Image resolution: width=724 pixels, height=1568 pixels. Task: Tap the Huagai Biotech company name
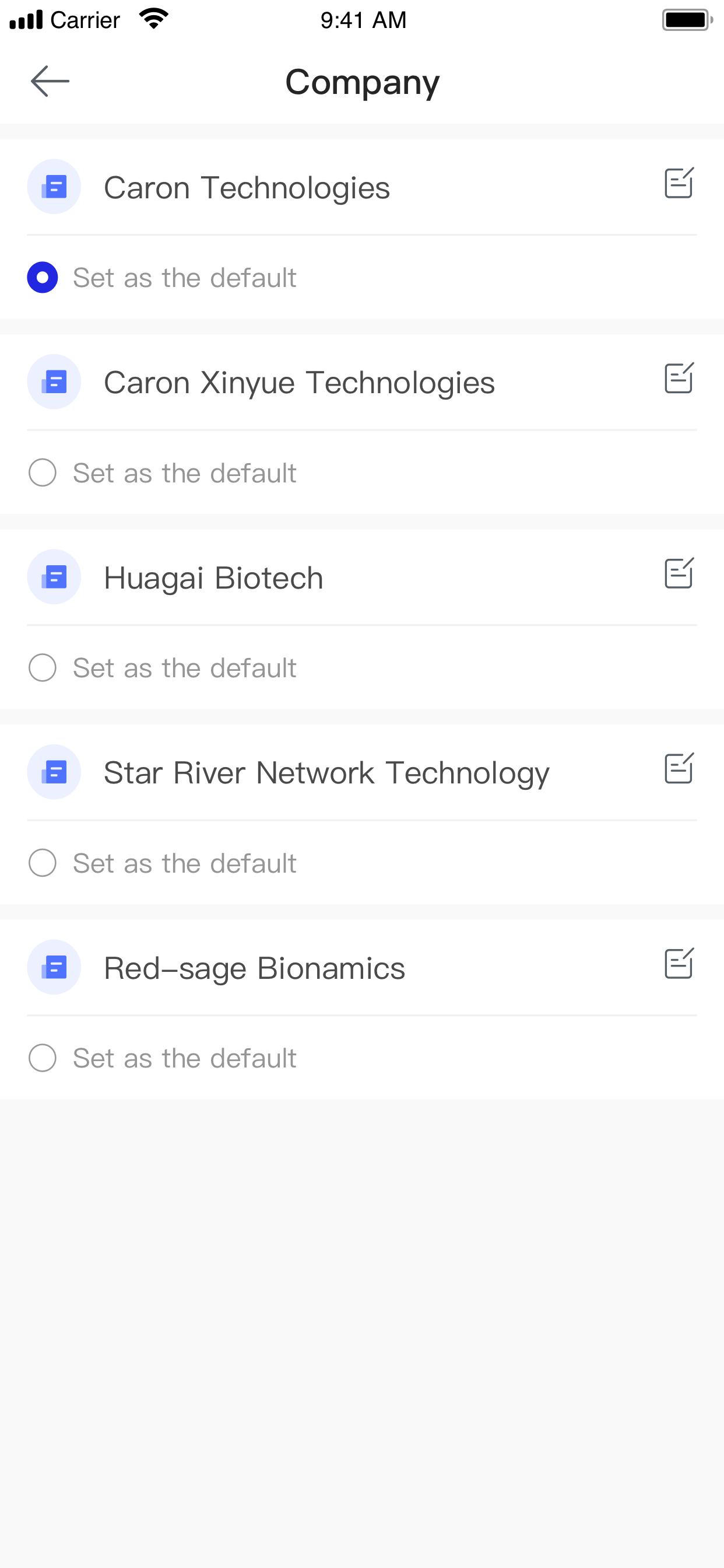(213, 578)
